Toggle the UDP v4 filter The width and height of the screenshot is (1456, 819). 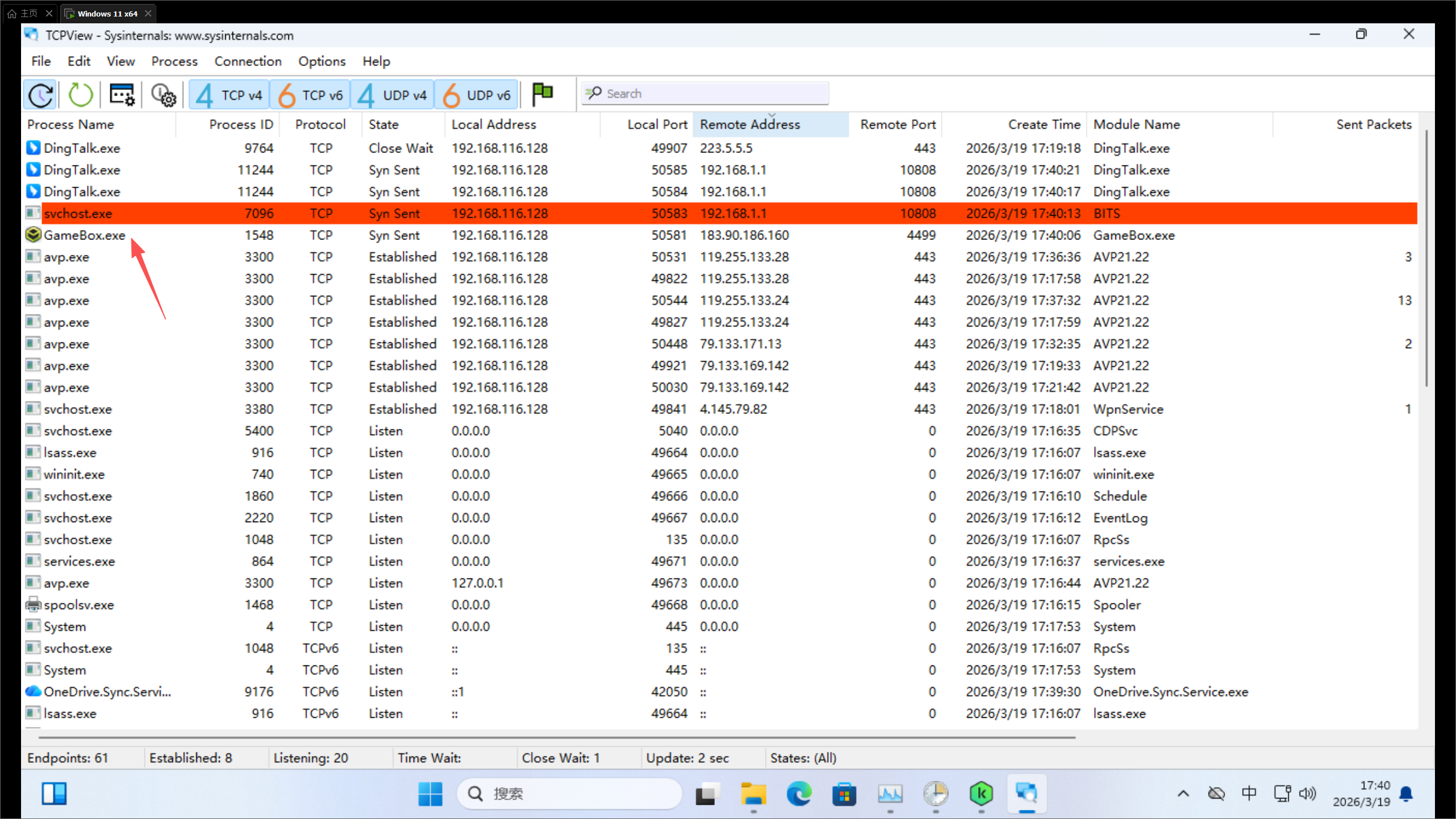coord(392,94)
